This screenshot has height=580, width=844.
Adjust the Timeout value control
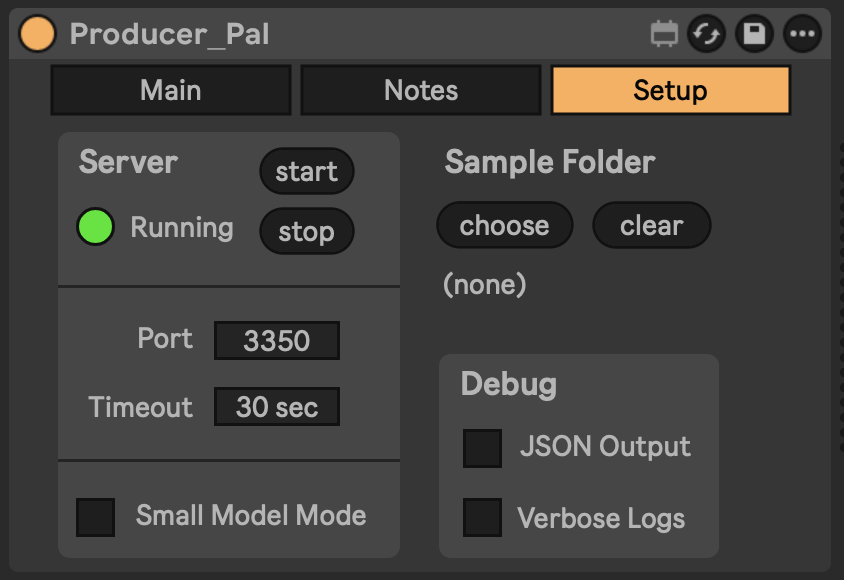tap(276, 406)
